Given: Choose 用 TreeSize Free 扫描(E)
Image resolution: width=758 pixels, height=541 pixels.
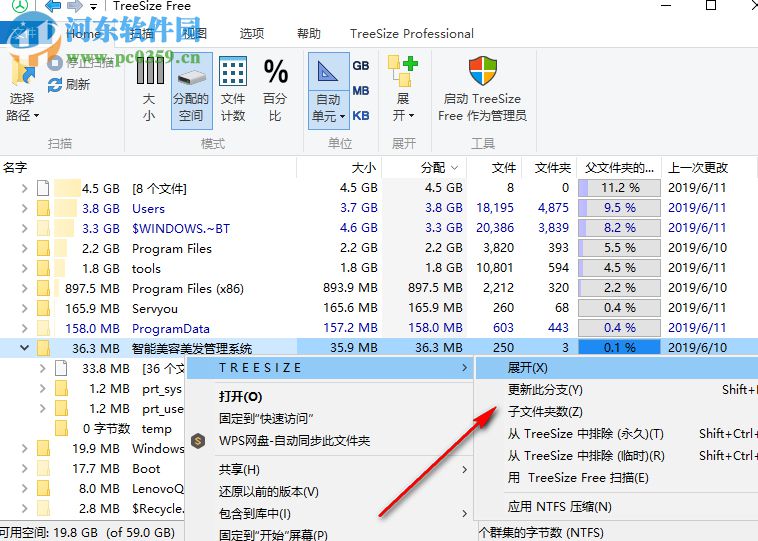Looking at the screenshot, I should pos(578,478).
